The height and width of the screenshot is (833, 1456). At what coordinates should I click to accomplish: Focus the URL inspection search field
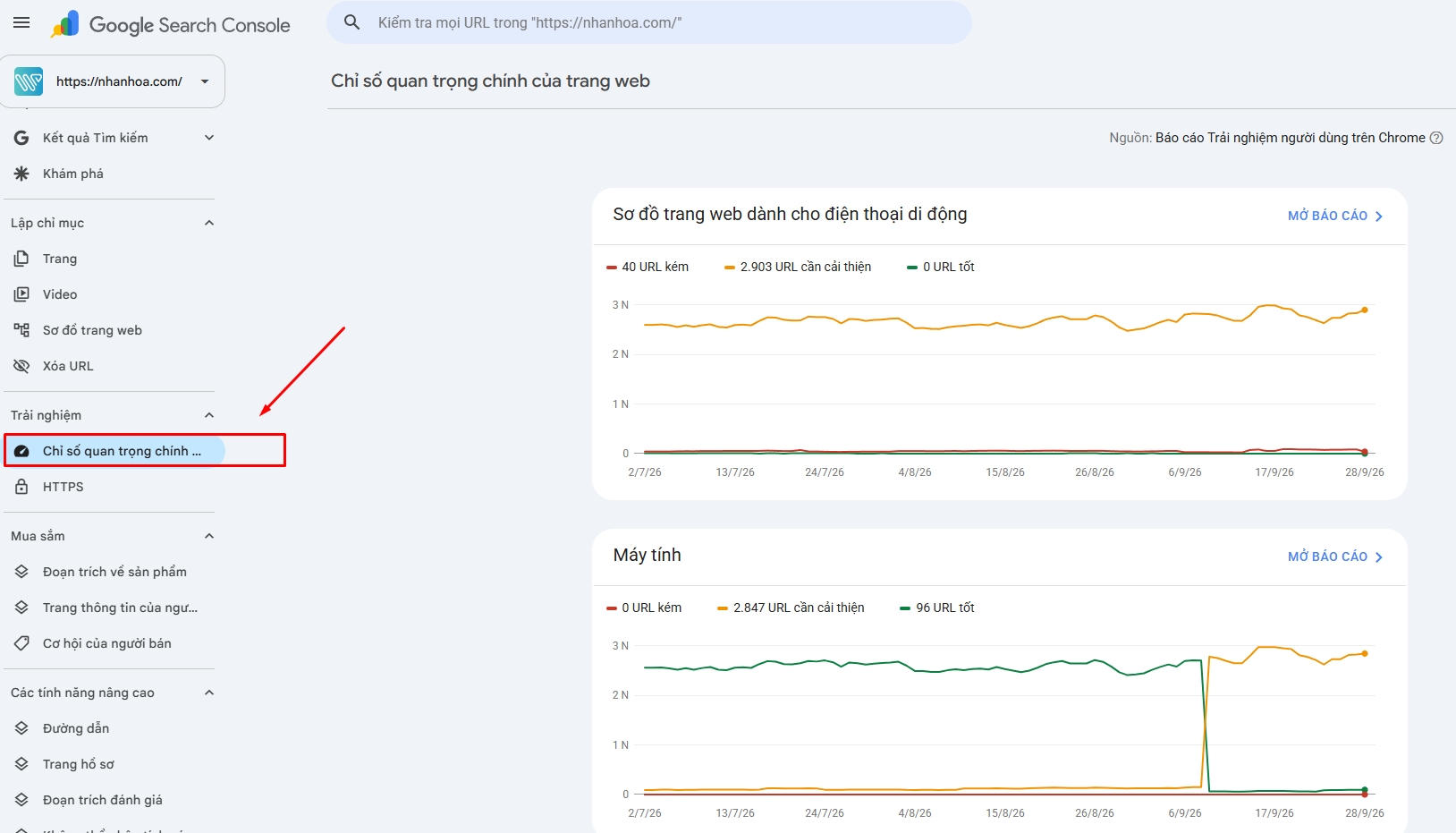coord(649,22)
